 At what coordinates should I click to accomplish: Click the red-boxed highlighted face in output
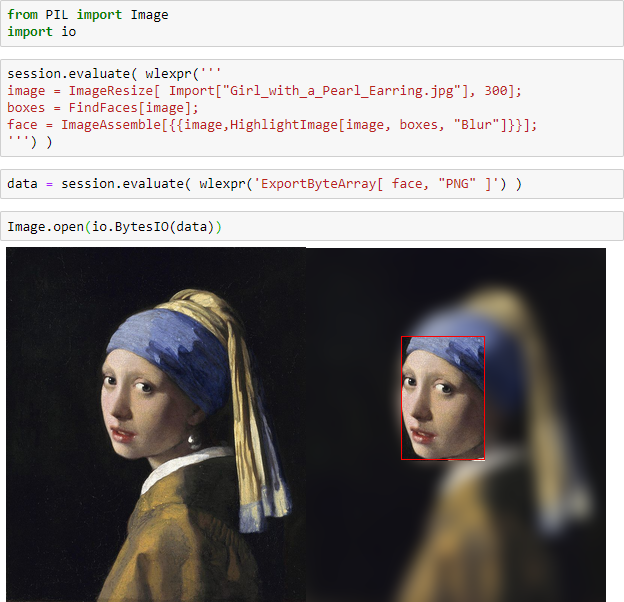tap(442, 398)
